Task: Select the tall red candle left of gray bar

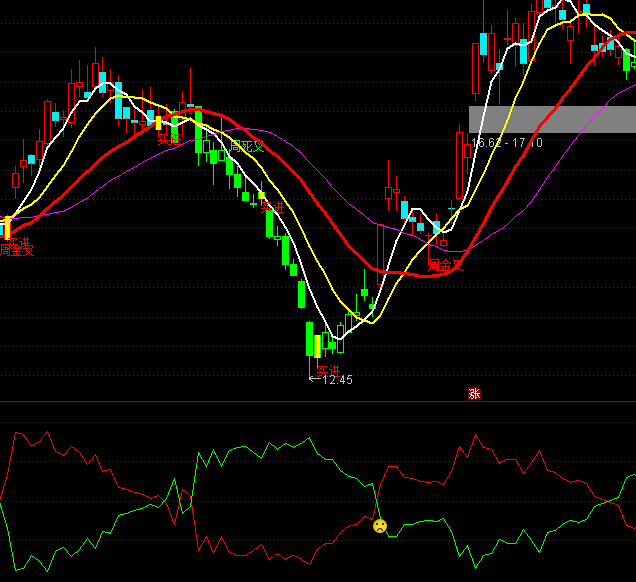Action: 460,165
